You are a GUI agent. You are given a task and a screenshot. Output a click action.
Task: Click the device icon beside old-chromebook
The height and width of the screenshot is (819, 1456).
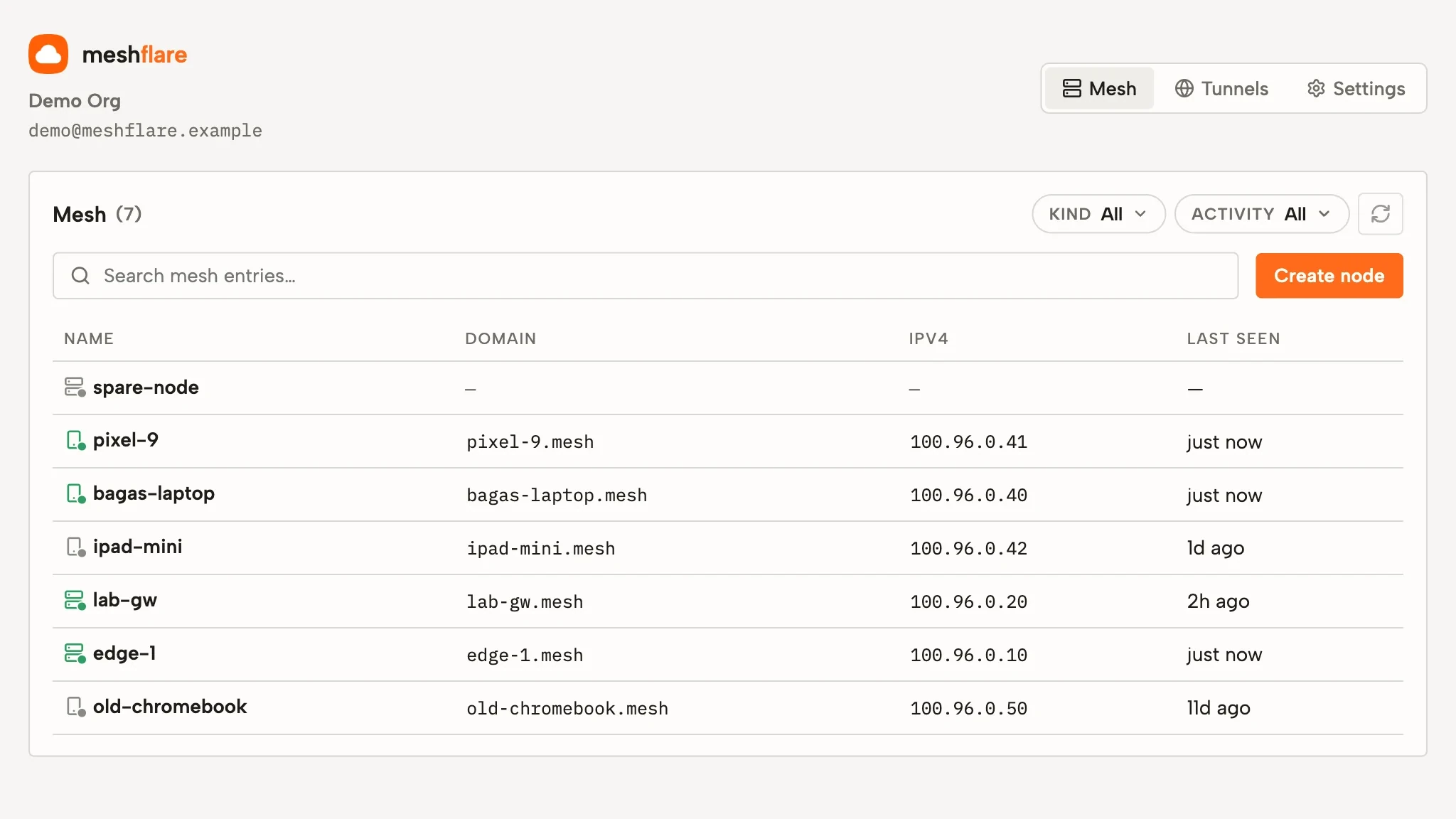click(x=75, y=707)
